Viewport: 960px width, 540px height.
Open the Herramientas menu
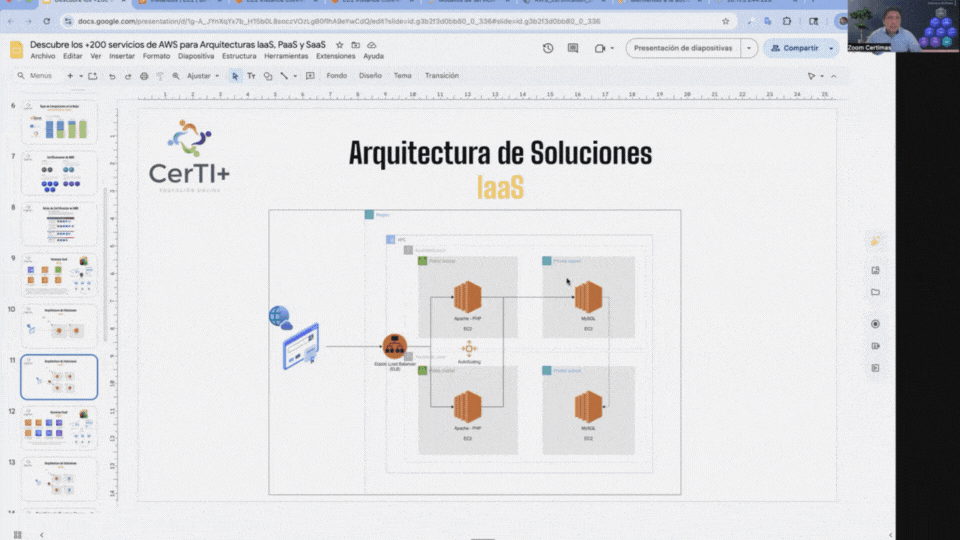pos(286,56)
